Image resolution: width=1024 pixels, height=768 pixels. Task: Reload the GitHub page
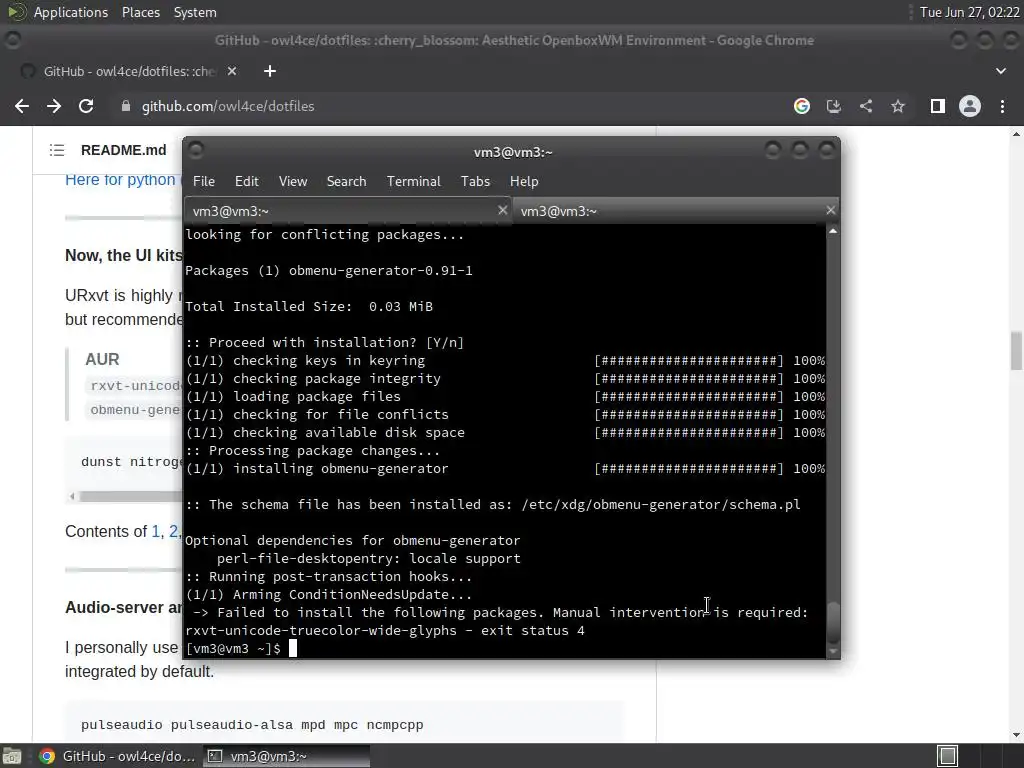(x=86, y=106)
